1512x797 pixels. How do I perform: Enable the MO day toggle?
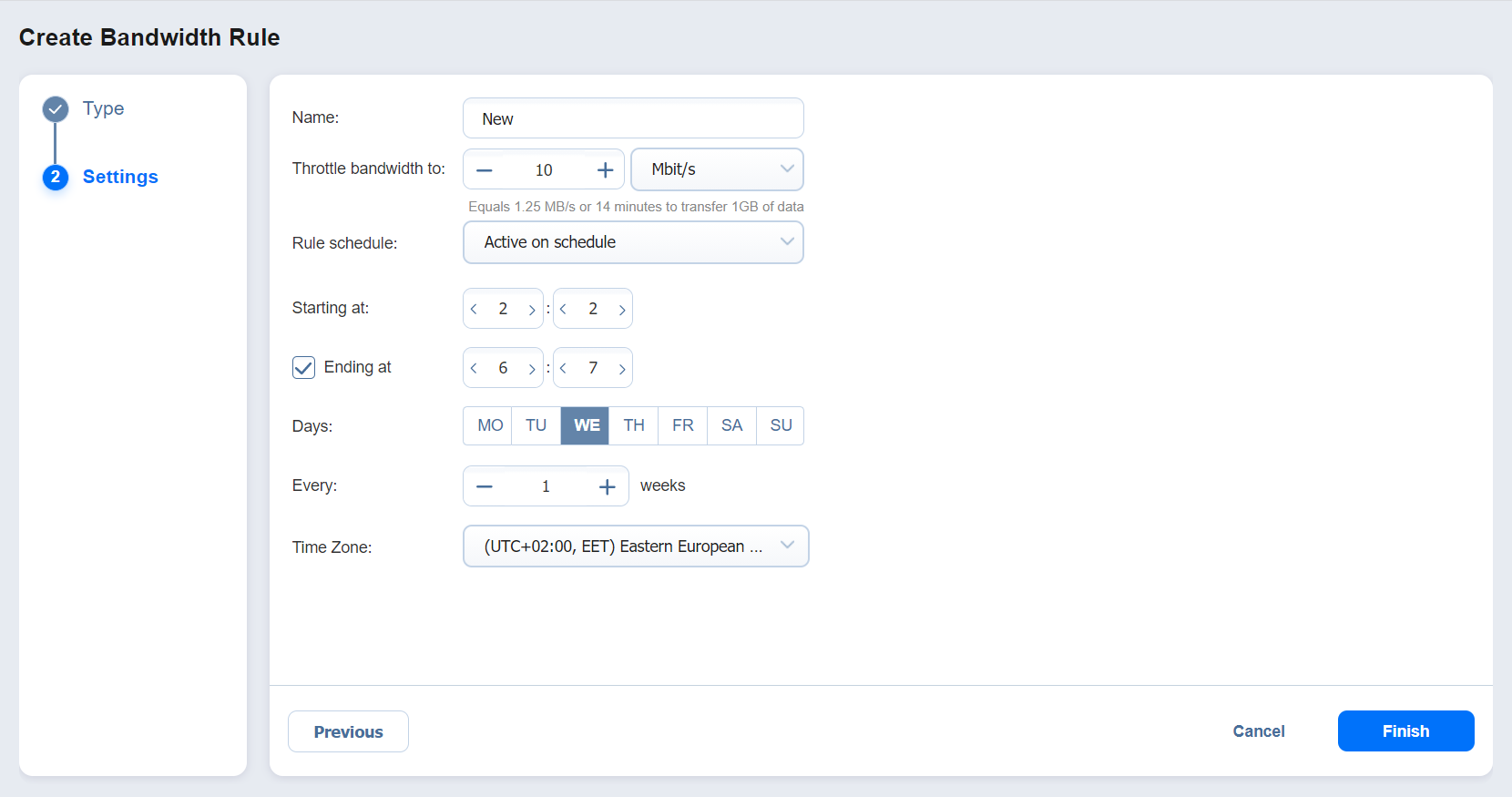489,425
